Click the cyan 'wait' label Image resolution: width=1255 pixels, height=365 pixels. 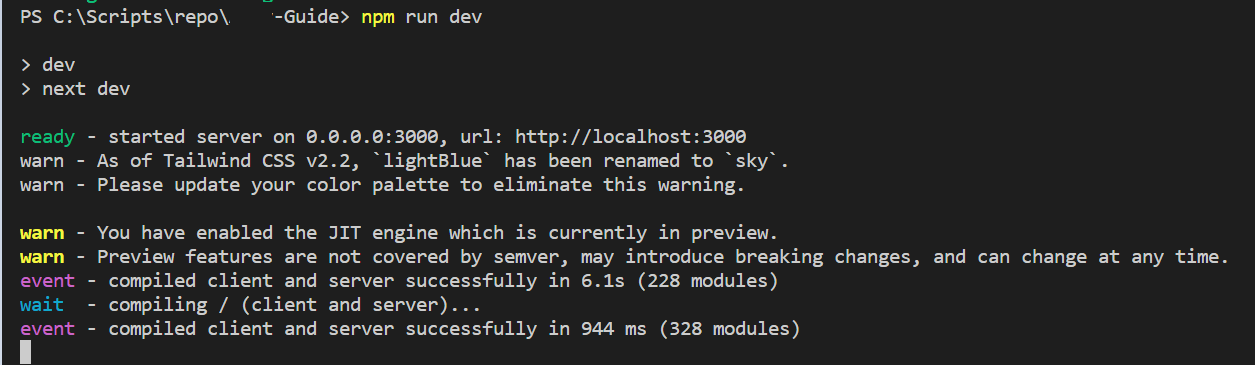[42, 305]
